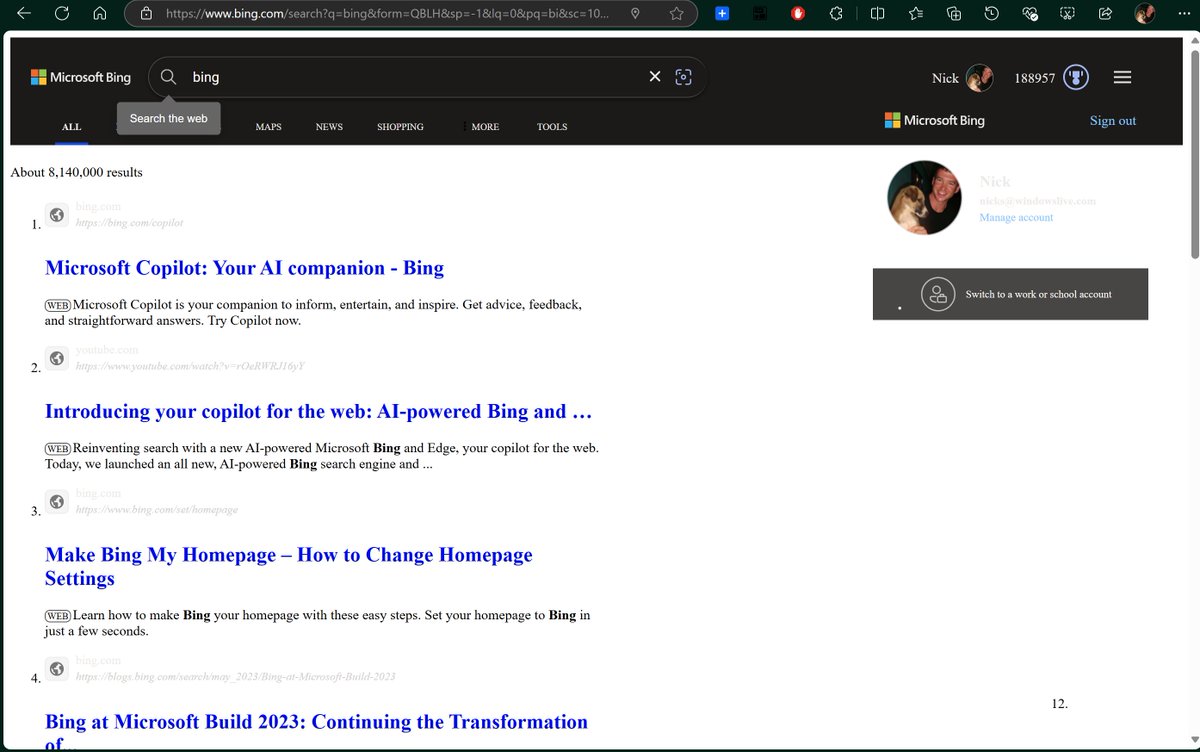The height and width of the screenshot is (752, 1200).
Task: Click the youtube.com watch URL under result 2
Action: (x=189, y=366)
